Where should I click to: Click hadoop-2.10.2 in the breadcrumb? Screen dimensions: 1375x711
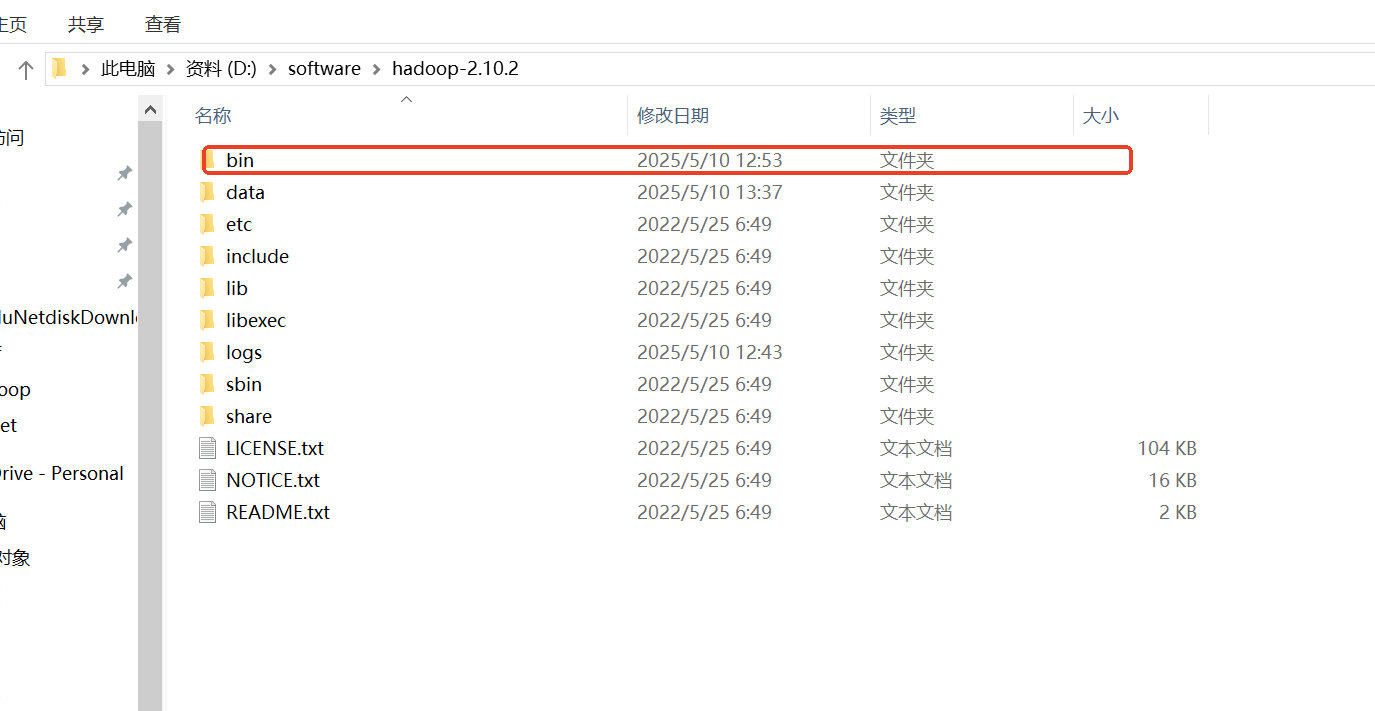click(455, 69)
